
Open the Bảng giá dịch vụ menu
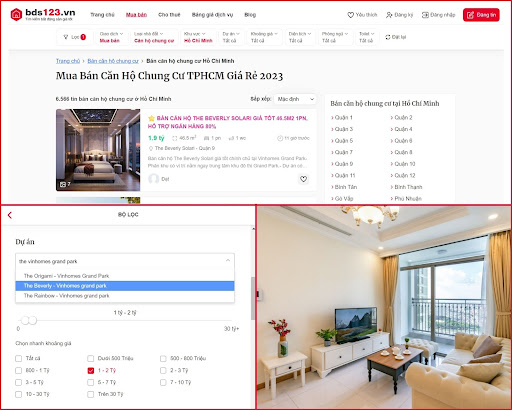212,15
